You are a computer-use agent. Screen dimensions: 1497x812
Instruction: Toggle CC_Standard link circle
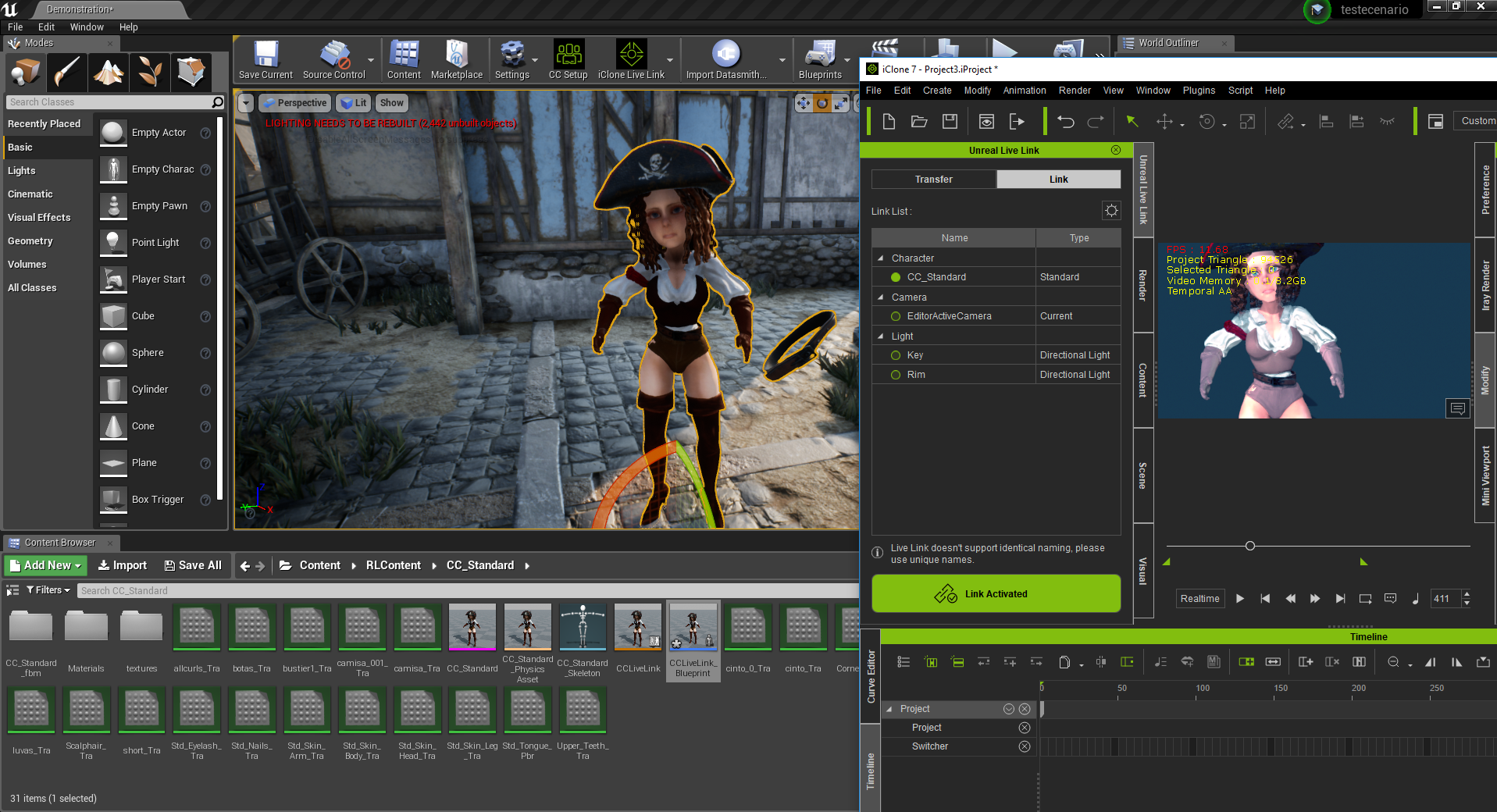click(x=896, y=277)
